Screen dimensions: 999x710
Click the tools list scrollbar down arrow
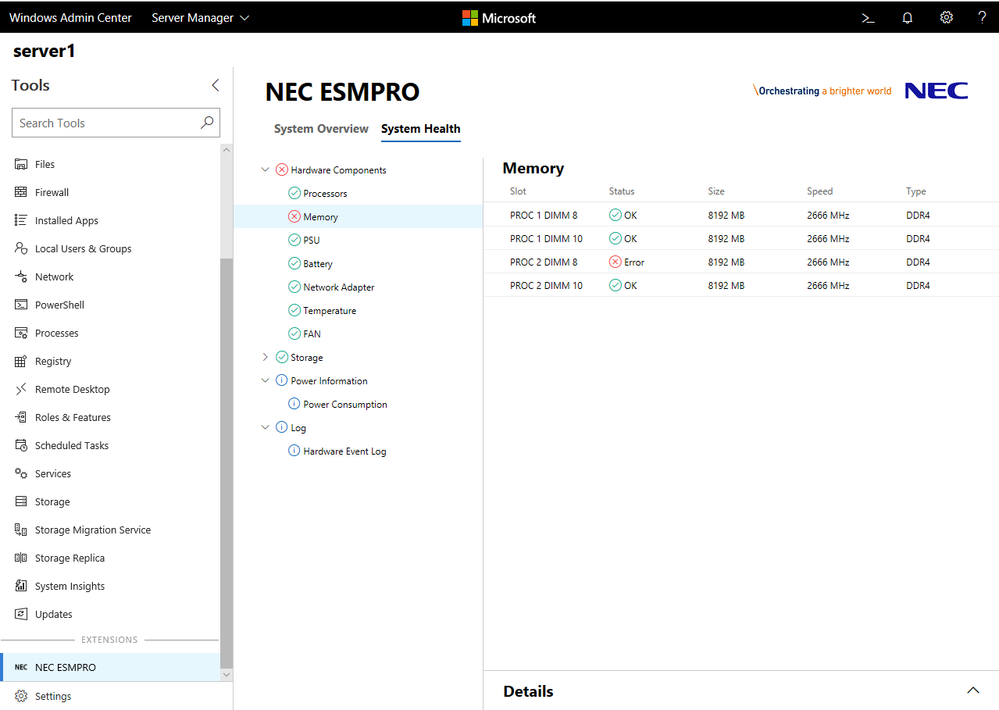226,674
